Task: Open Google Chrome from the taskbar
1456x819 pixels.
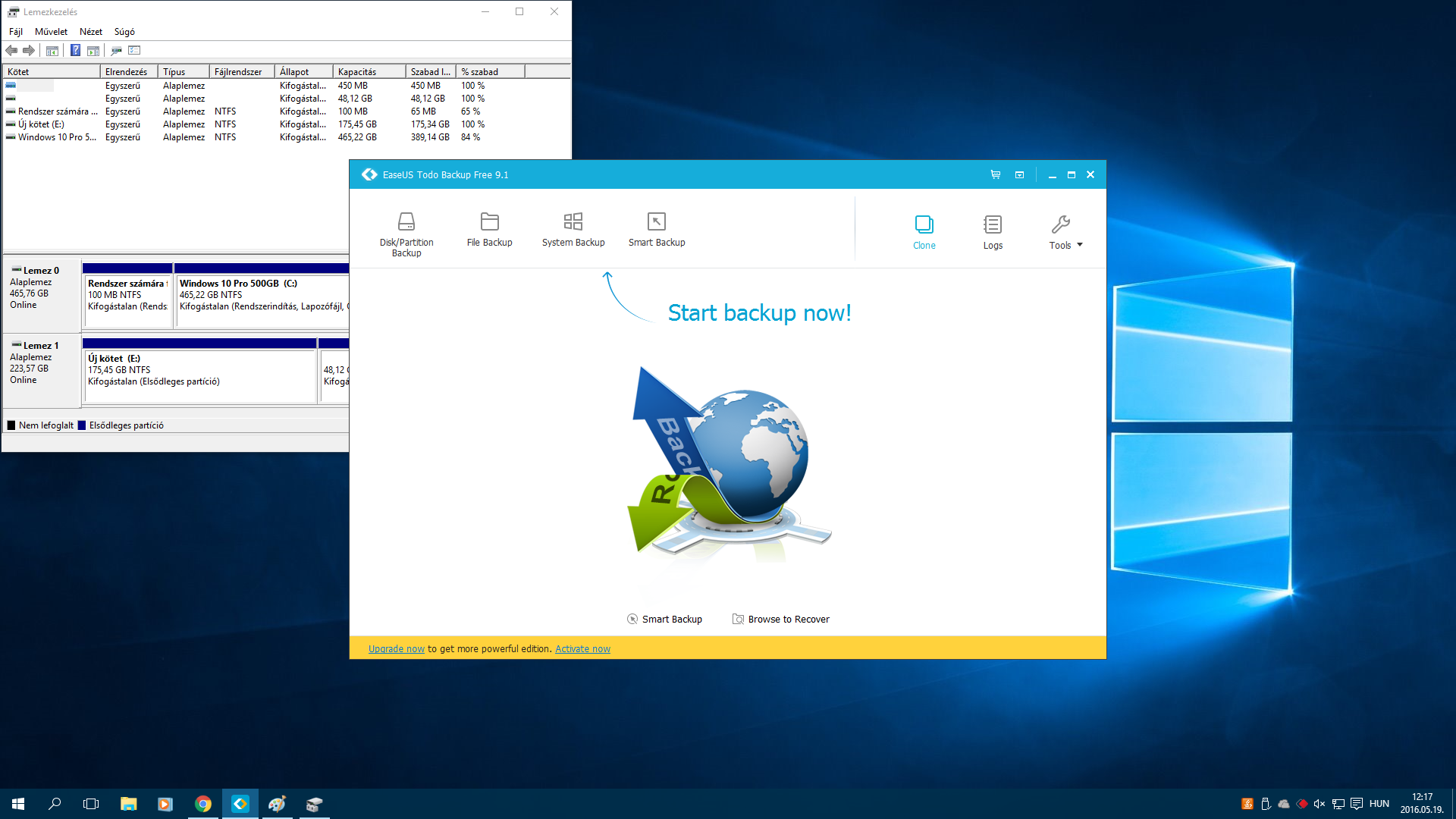Action: click(x=203, y=804)
